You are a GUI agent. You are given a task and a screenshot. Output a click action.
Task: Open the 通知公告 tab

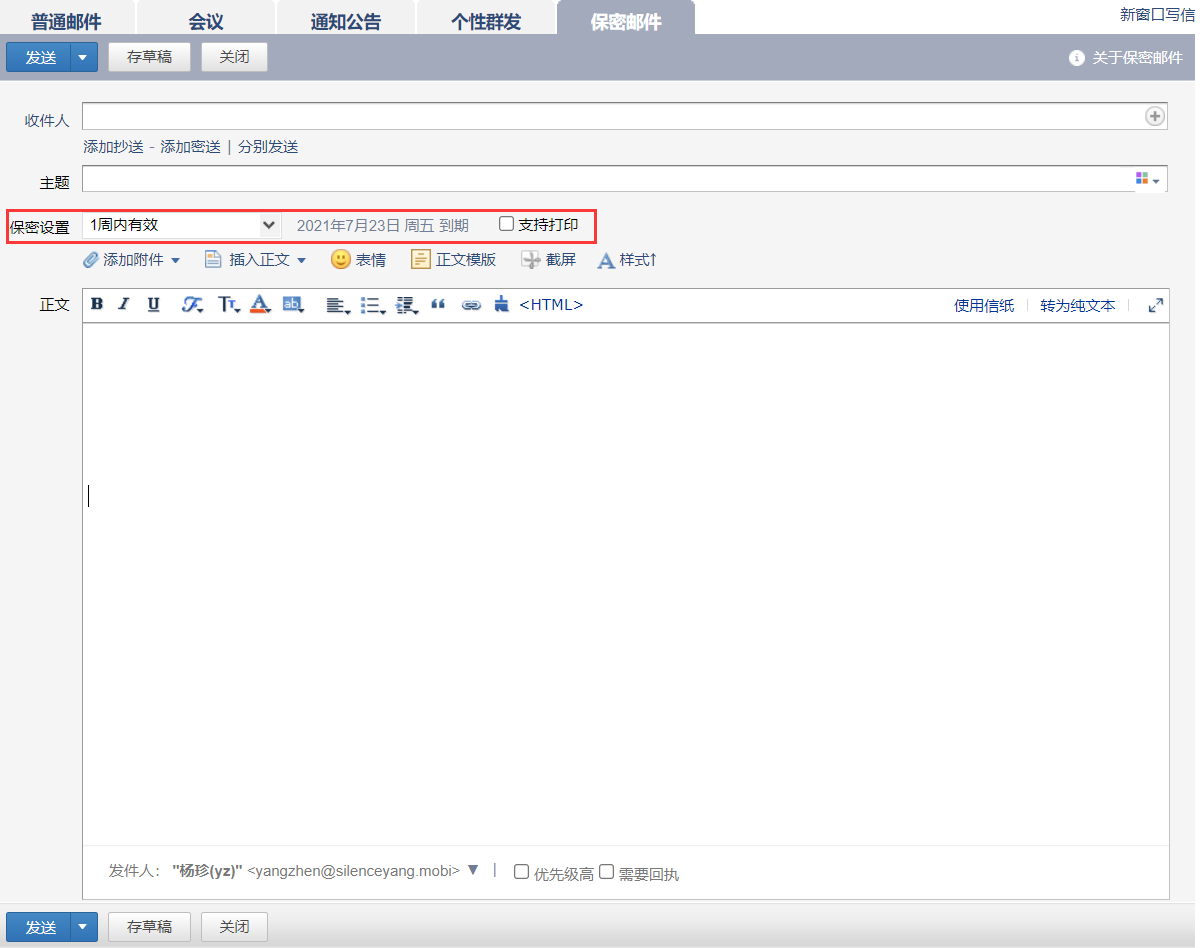tap(345, 21)
